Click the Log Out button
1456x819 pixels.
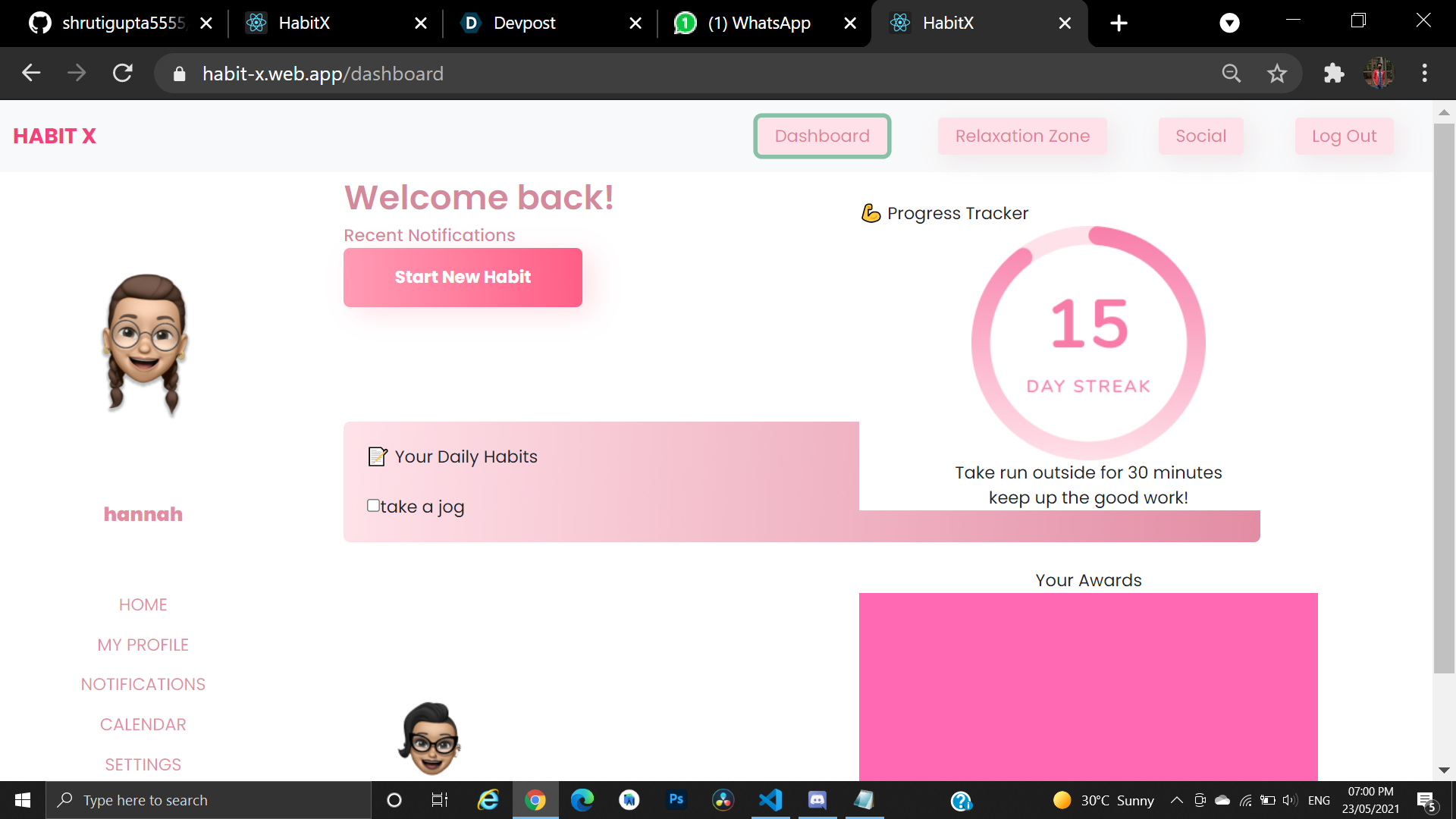point(1344,136)
